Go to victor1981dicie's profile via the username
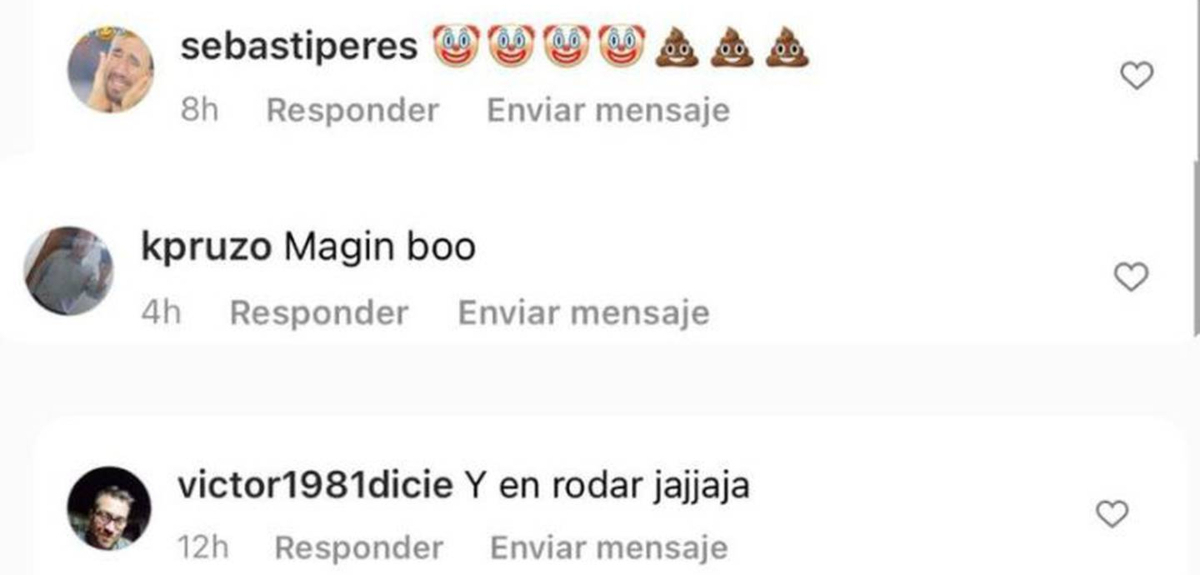The image size is (1200, 575). pyautogui.click(x=317, y=486)
